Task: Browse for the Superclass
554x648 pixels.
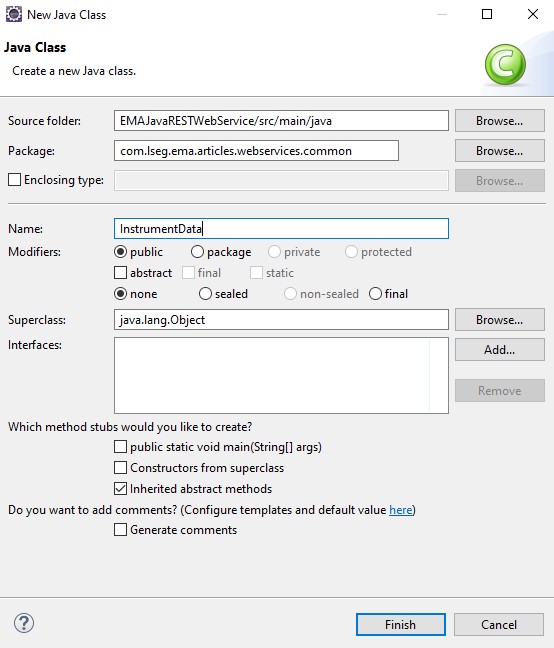Action: coord(499,319)
